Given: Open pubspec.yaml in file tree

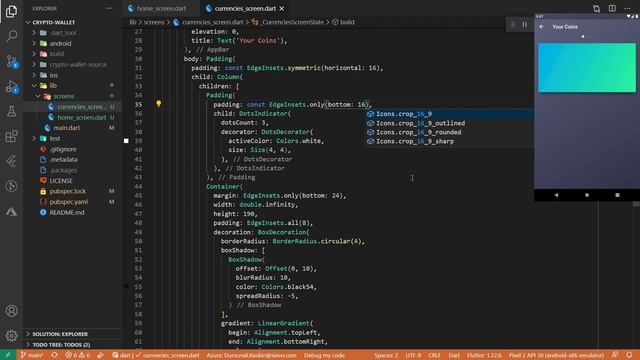Looking at the screenshot, I should point(69,202).
